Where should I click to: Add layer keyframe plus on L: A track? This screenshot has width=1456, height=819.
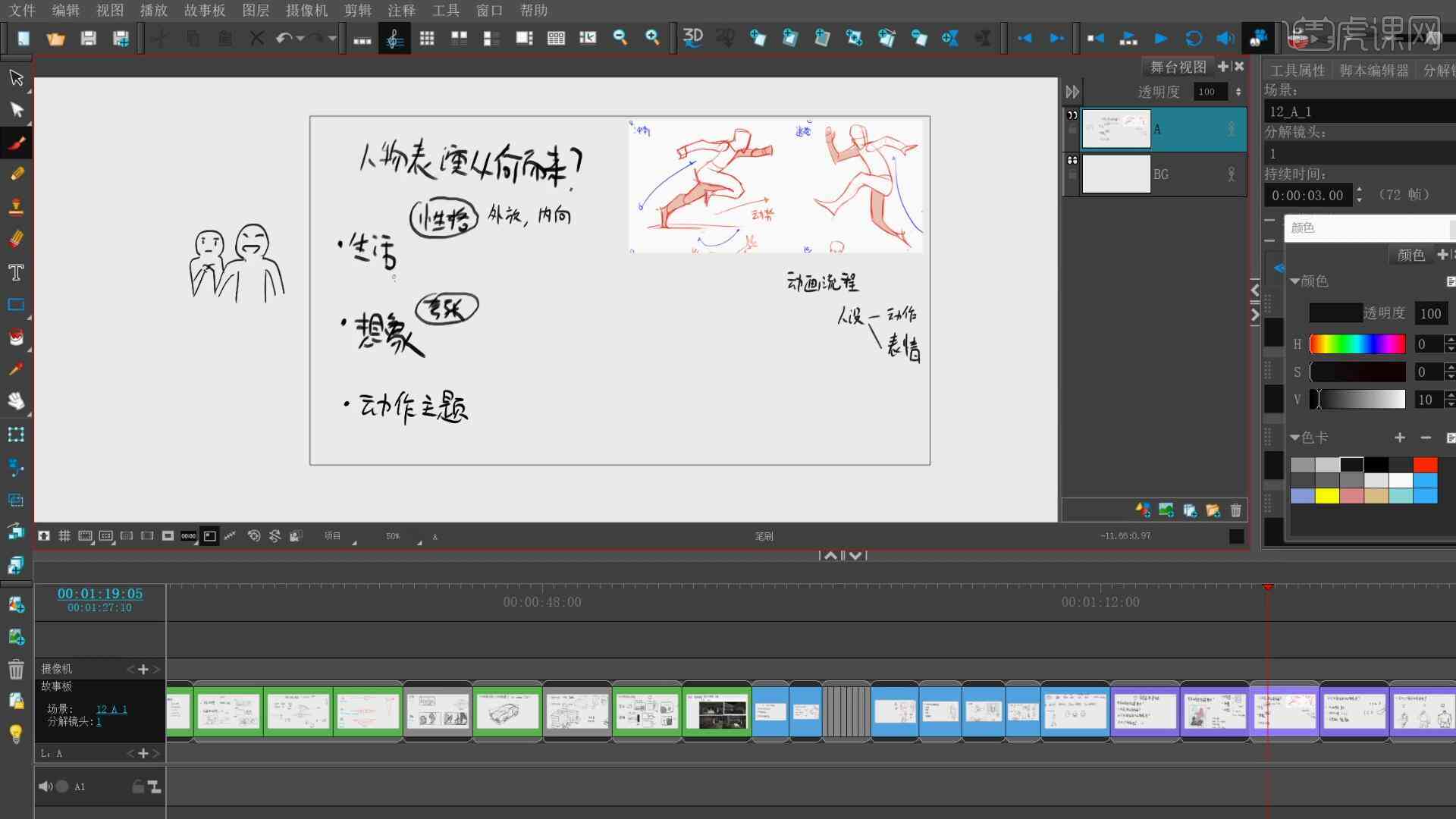point(143,753)
